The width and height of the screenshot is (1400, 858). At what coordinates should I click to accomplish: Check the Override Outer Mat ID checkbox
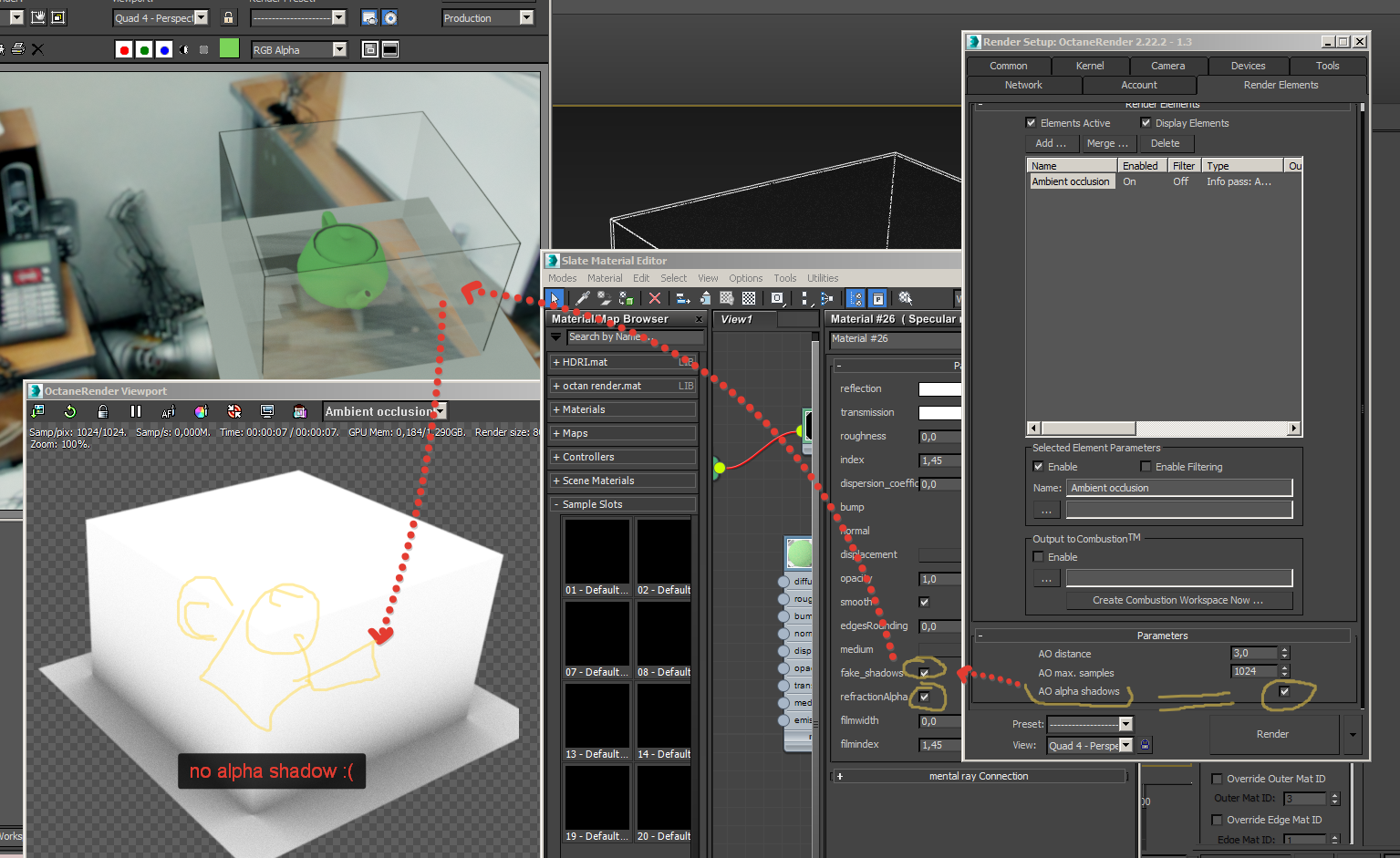[x=1217, y=779]
